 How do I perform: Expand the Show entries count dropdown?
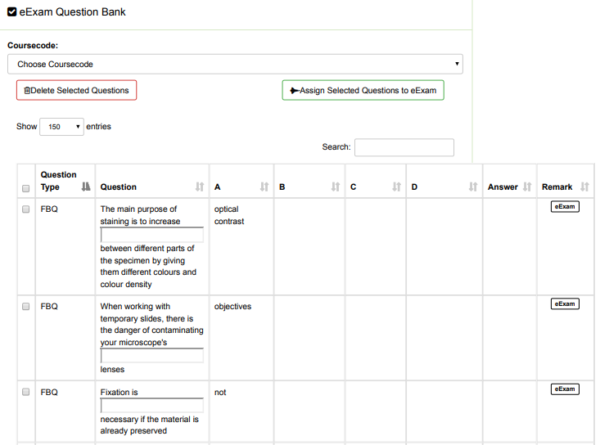click(x=62, y=127)
